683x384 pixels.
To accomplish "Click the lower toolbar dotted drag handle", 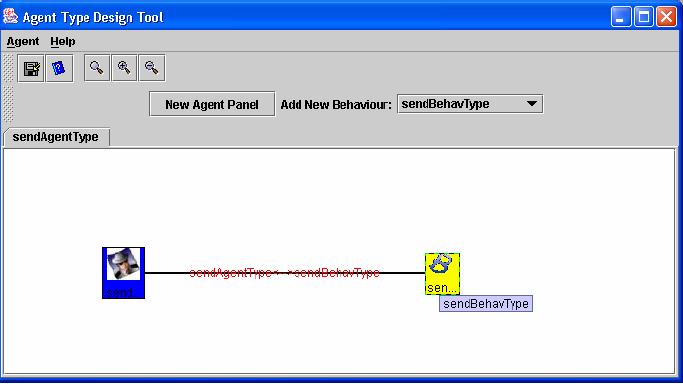I will click(8, 104).
